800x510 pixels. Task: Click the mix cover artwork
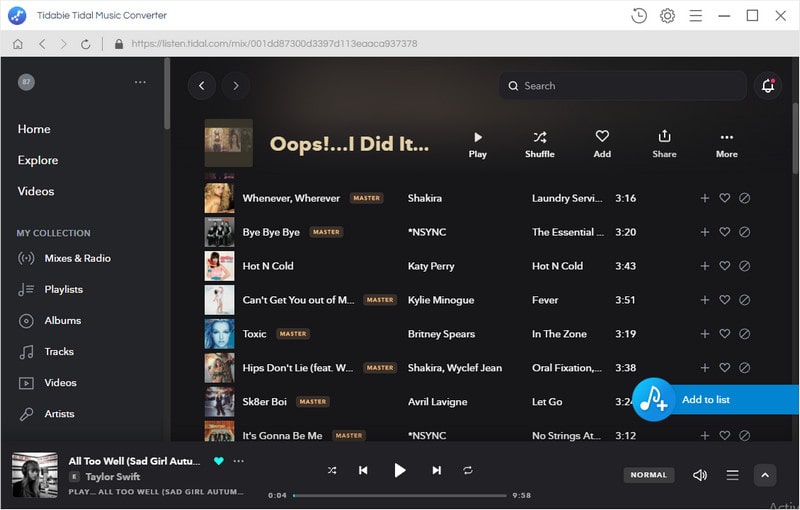pos(229,143)
